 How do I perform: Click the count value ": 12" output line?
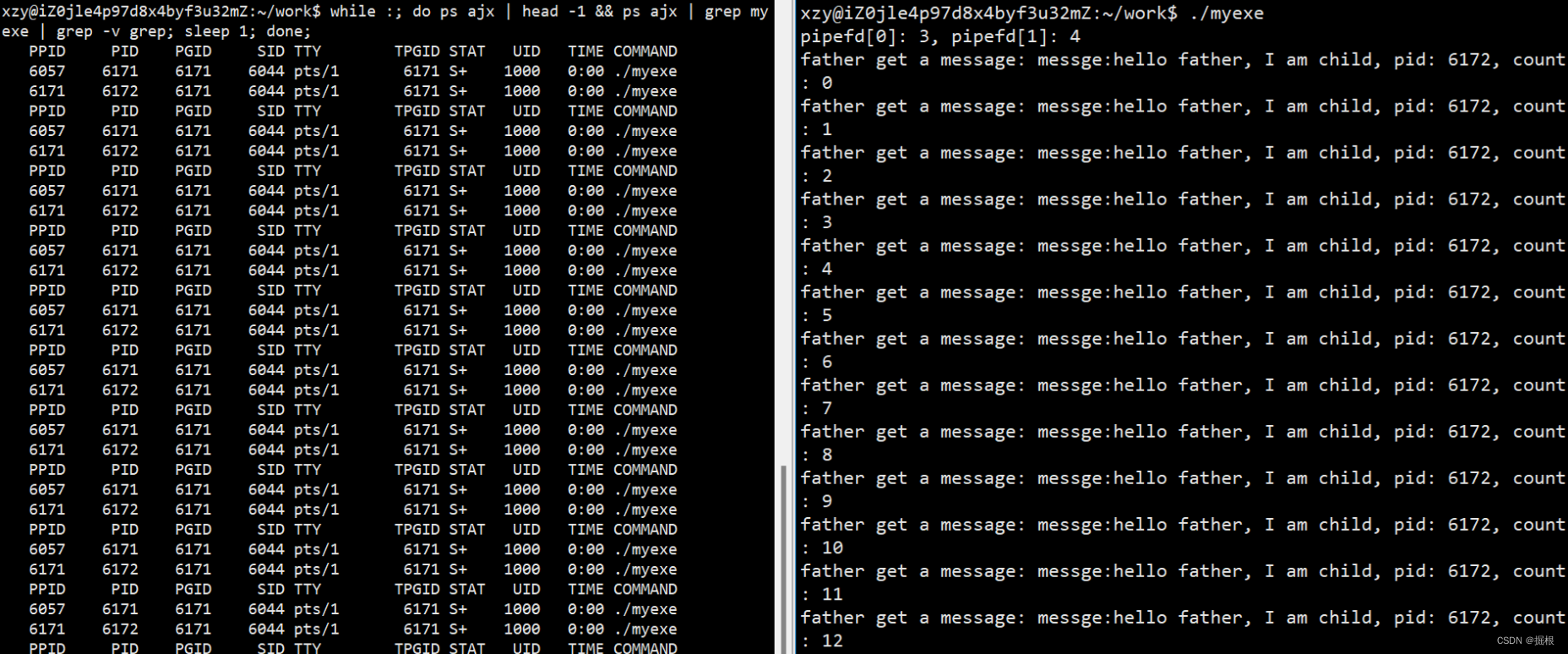click(x=822, y=640)
